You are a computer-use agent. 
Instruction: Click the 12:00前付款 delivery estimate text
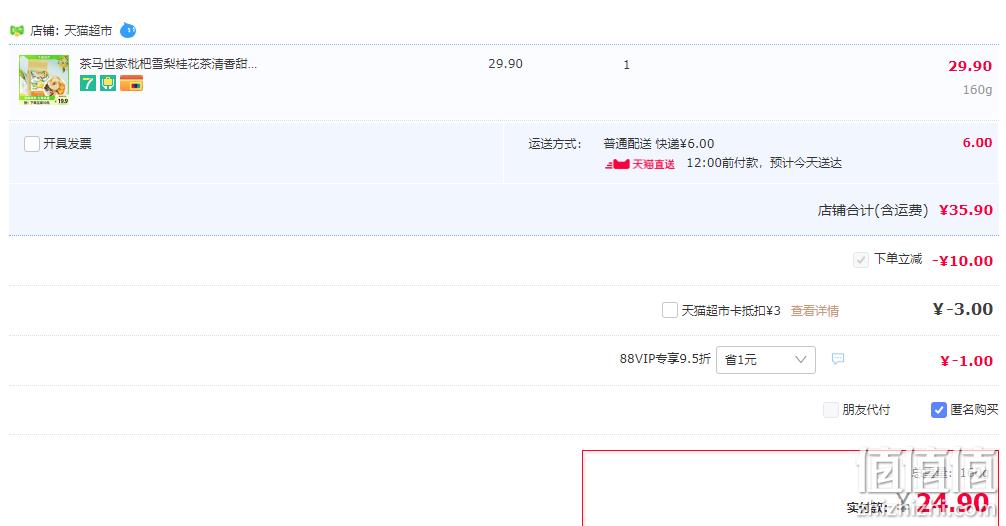coord(763,163)
